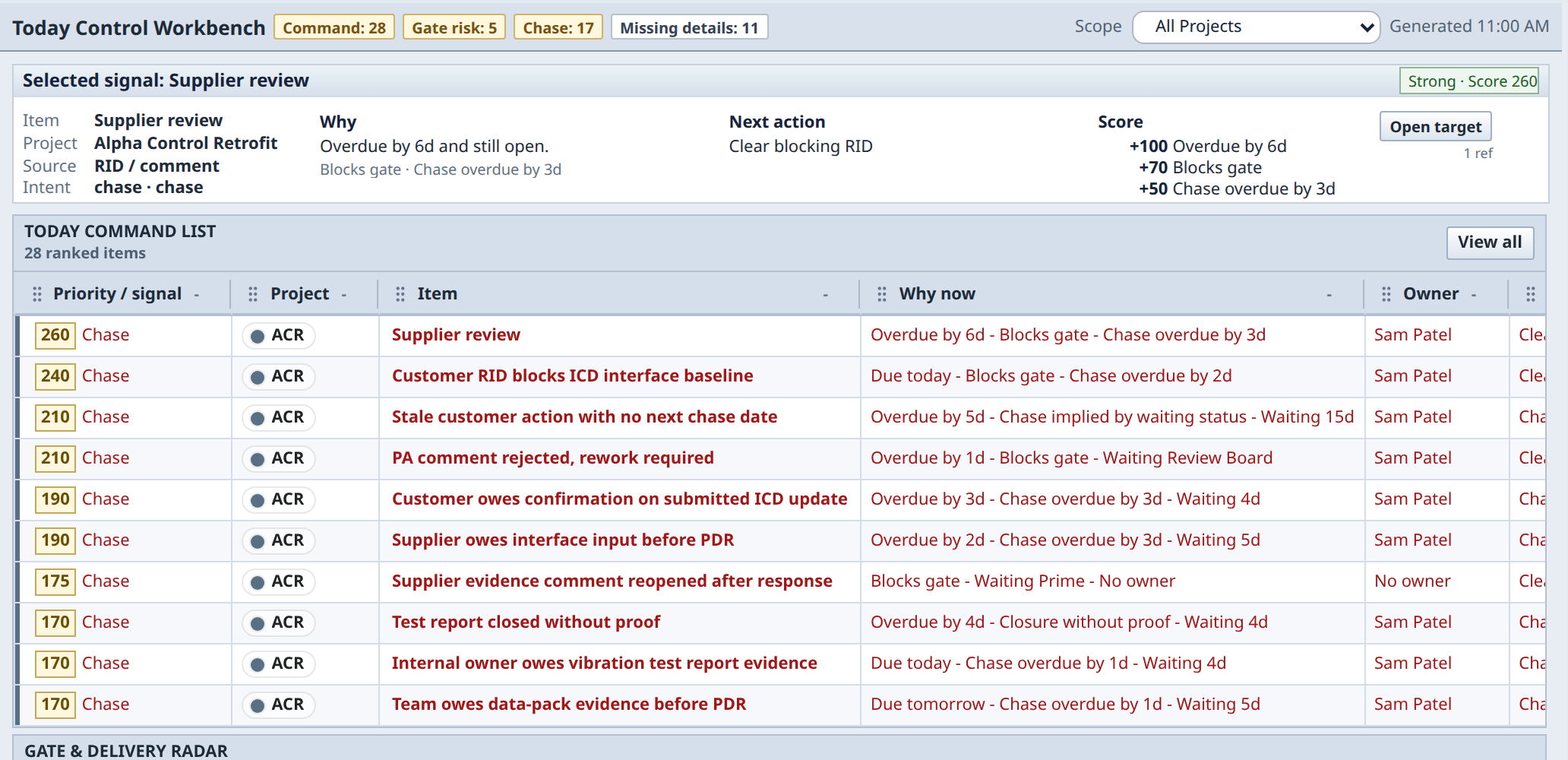1568x760 pixels.
Task: Open Supplier owes interface input before PDR
Action: tap(563, 540)
